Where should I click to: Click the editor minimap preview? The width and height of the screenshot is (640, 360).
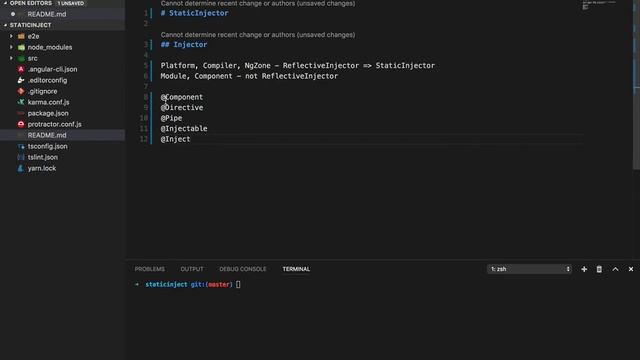tap(600, 6)
